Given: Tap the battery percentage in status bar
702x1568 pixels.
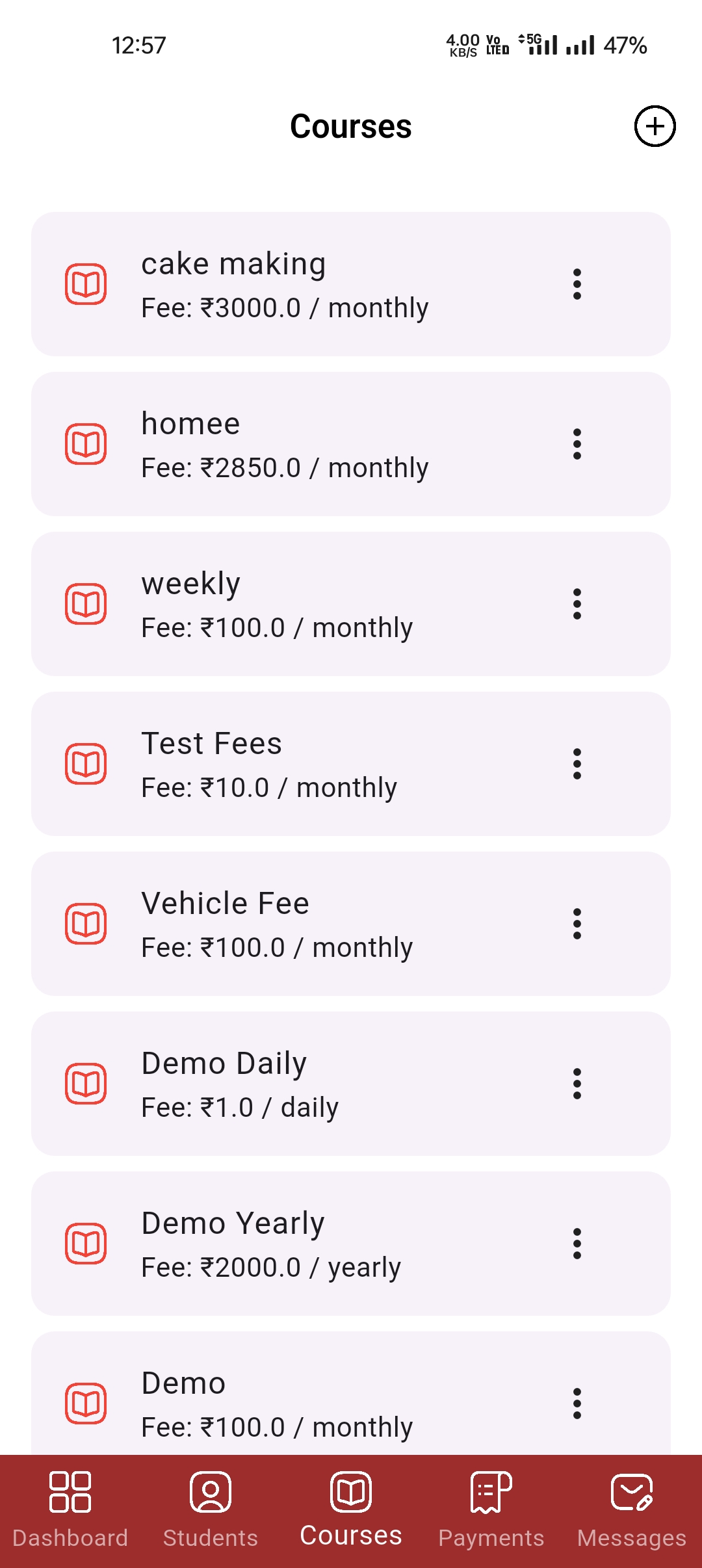Looking at the screenshot, I should [625, 46].
